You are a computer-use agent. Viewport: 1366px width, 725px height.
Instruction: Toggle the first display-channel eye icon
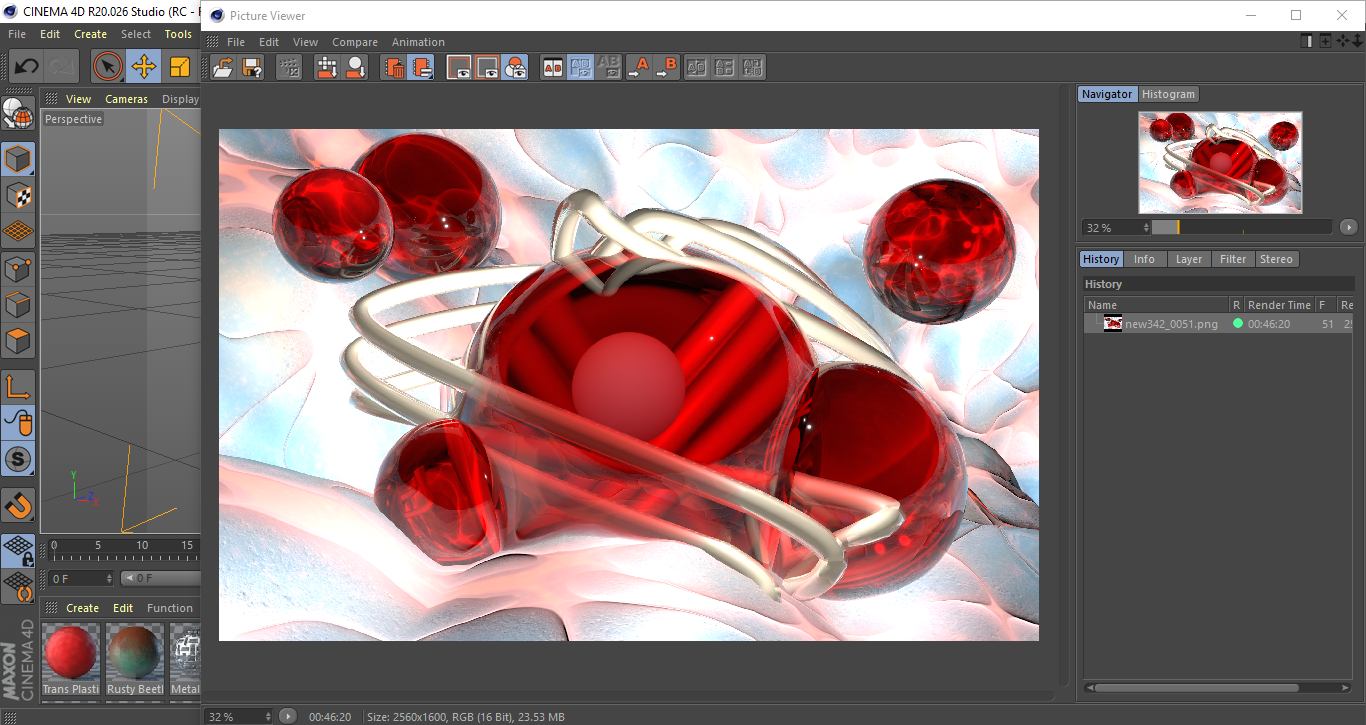pos(459,67)
